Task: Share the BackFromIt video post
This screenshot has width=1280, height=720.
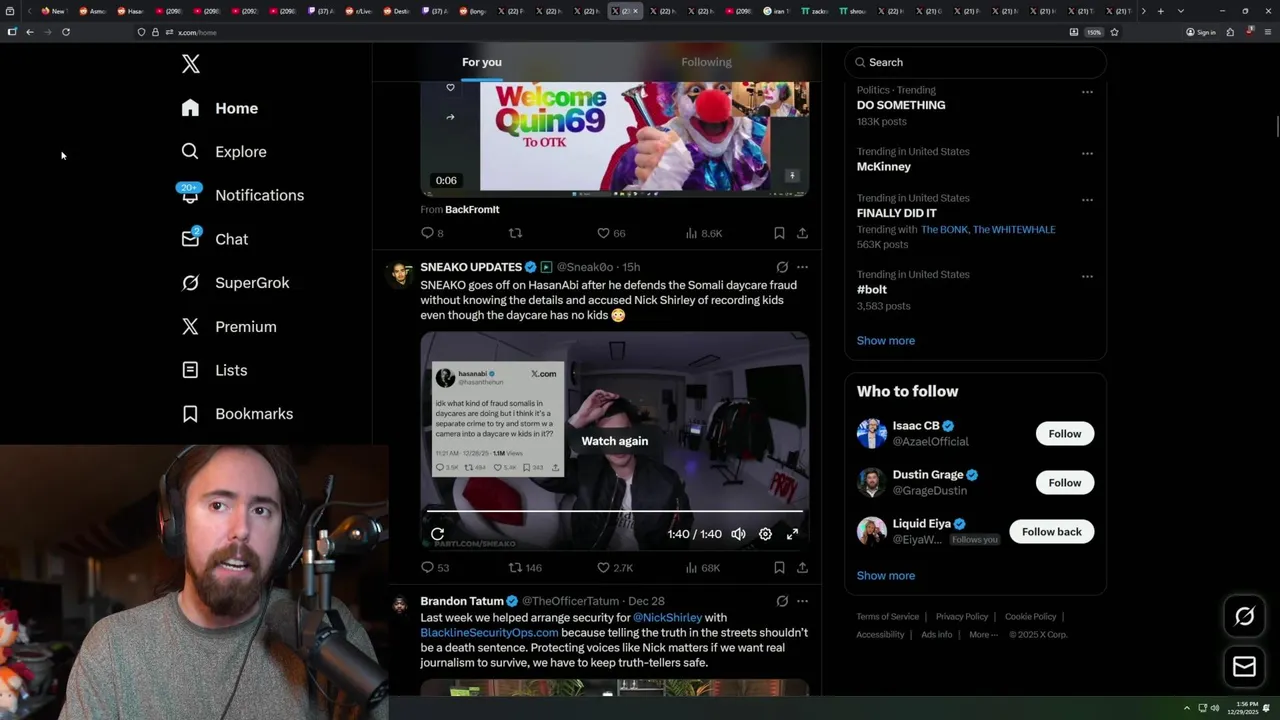Action: [802, 233]
